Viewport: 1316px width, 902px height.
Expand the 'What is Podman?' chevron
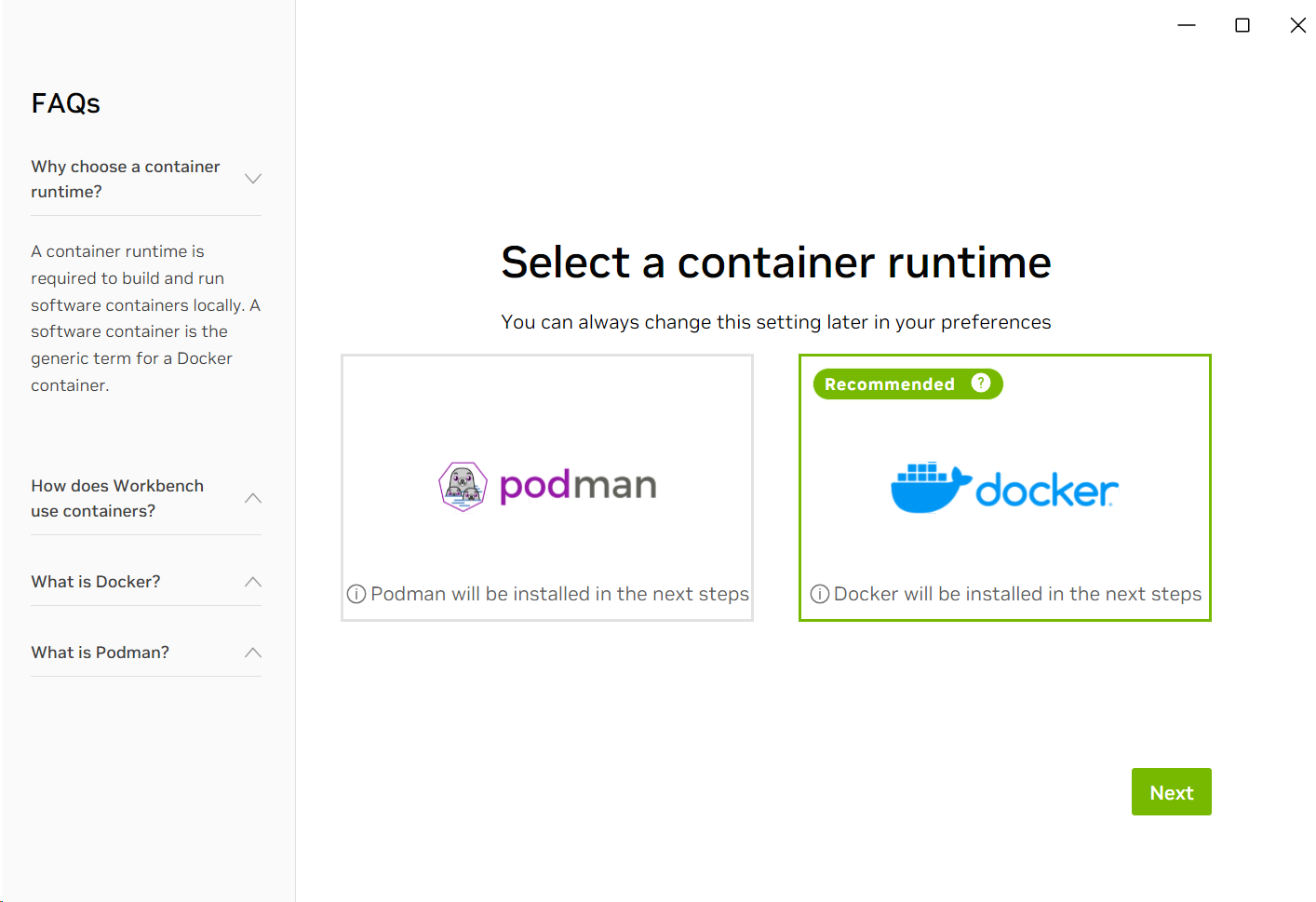click(x=253, y=653)
